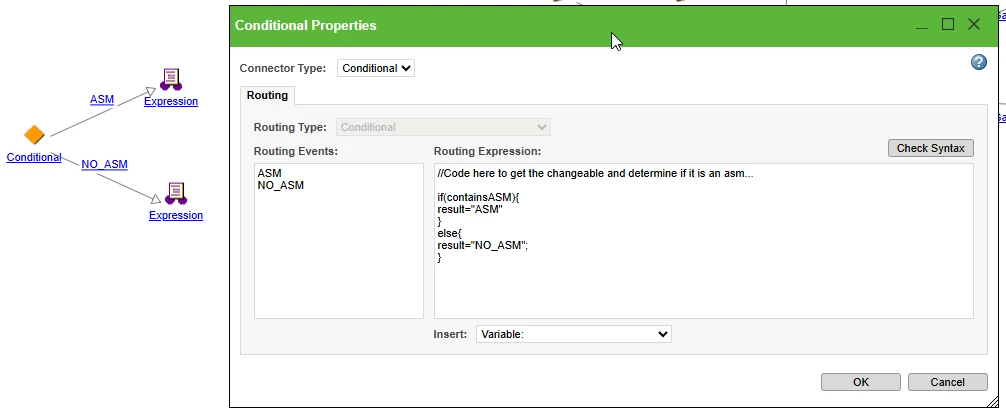Click the Check Syntax button
The height and width of the screenshot is (414, 1006).
pos(930,148)
